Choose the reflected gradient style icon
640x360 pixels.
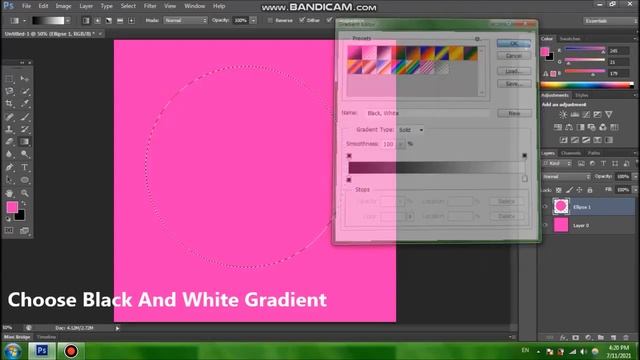(120, 20)
